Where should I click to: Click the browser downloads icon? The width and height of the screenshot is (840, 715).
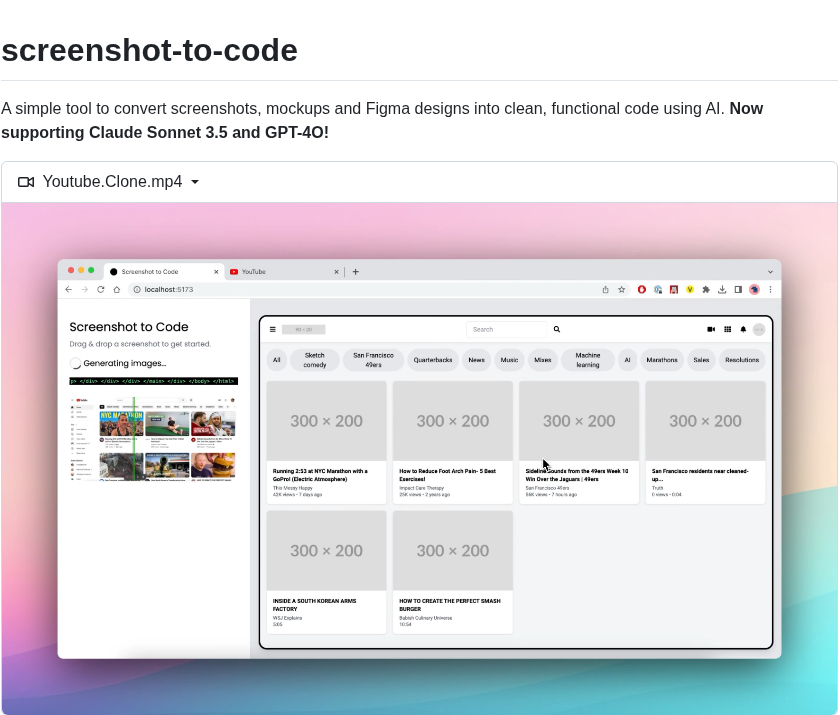(722, 289)
